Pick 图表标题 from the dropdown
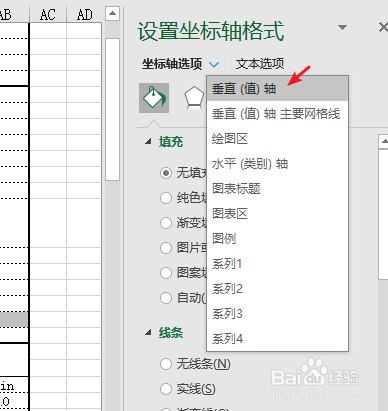This screenshot has width=388, height=411. pyautogui.click(x=277, y=189)
